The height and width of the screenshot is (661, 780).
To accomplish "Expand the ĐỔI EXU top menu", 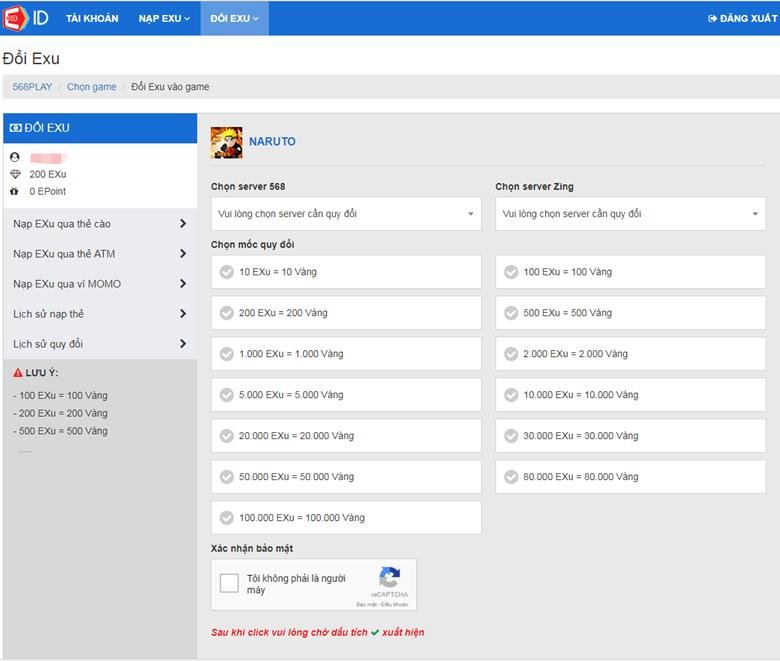I will point(234,18).
